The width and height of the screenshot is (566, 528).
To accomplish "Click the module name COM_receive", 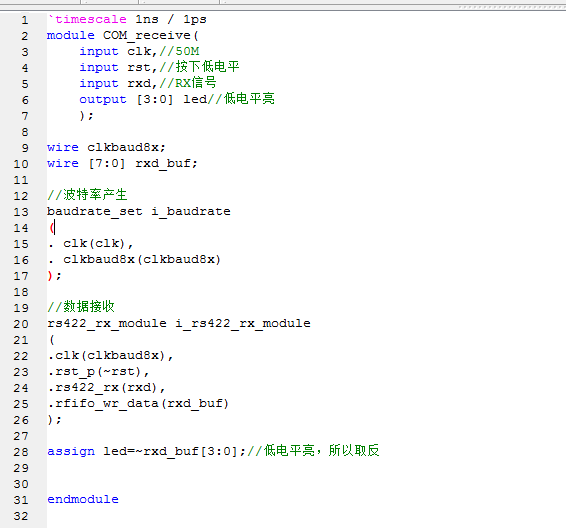I will (x=147, y=35).
